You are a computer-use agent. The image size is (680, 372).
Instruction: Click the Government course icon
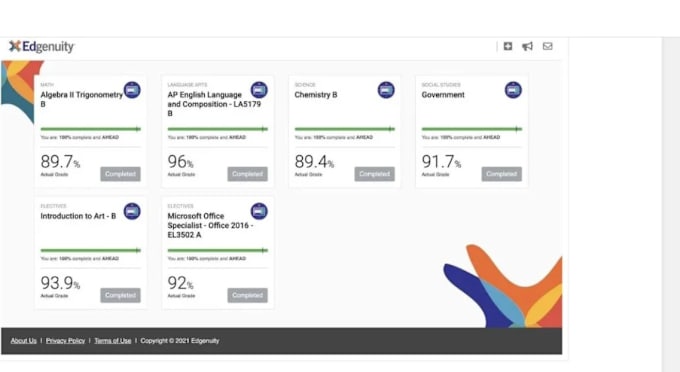(x=513, y=90)
